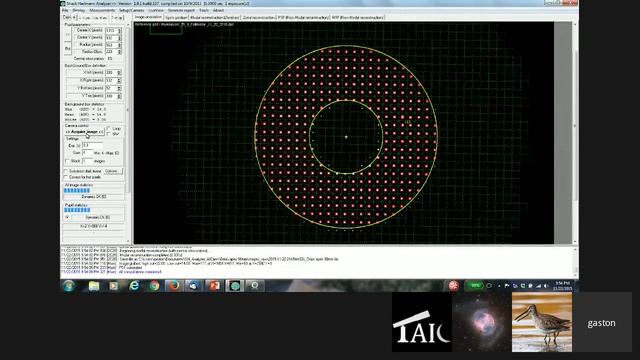Adjust the Y Bottom (pixels) spinner
Screen dimensions: 640x360
click(x=119, y=88)
